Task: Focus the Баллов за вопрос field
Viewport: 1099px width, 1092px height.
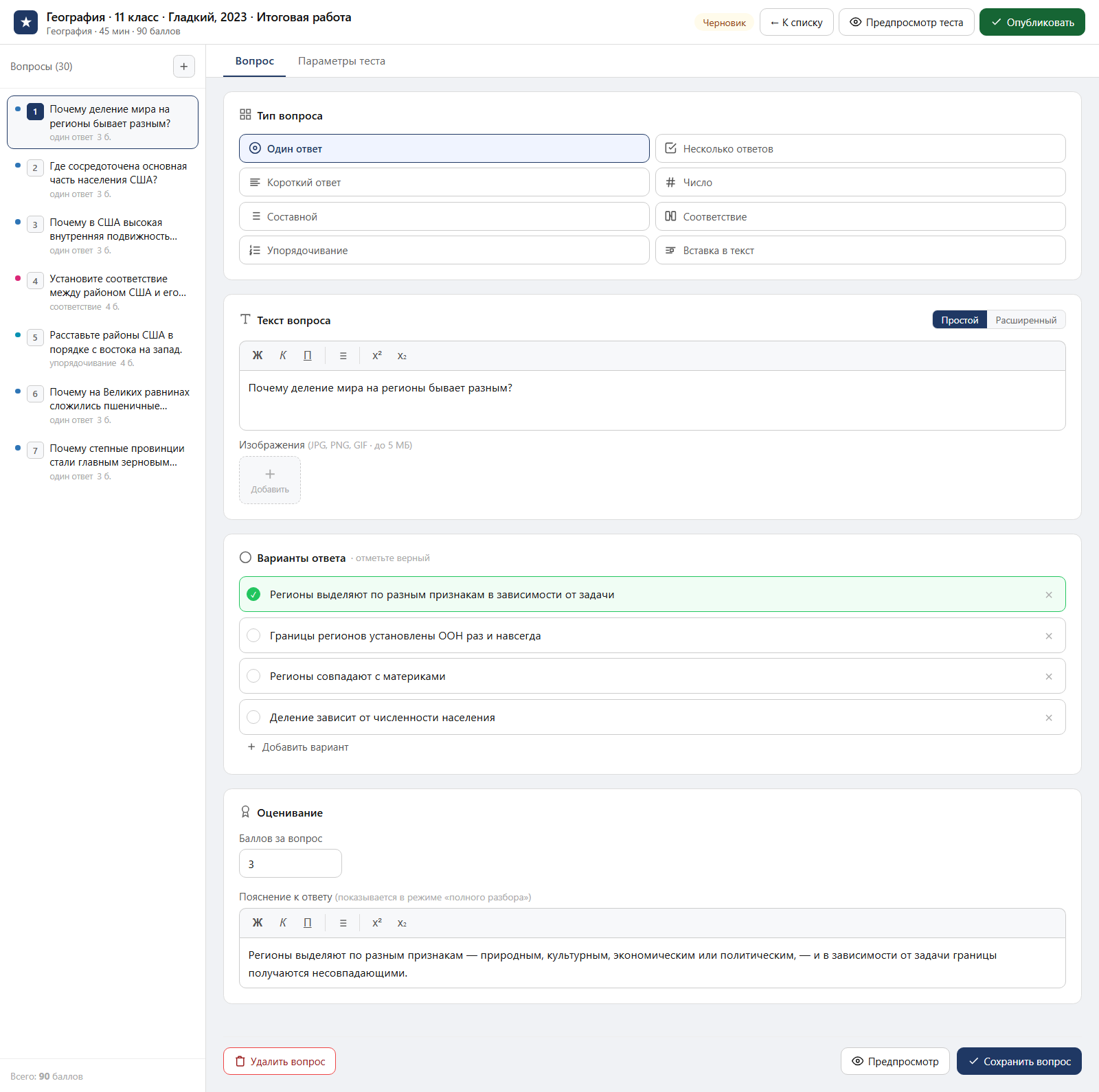Action: [291, 864]
